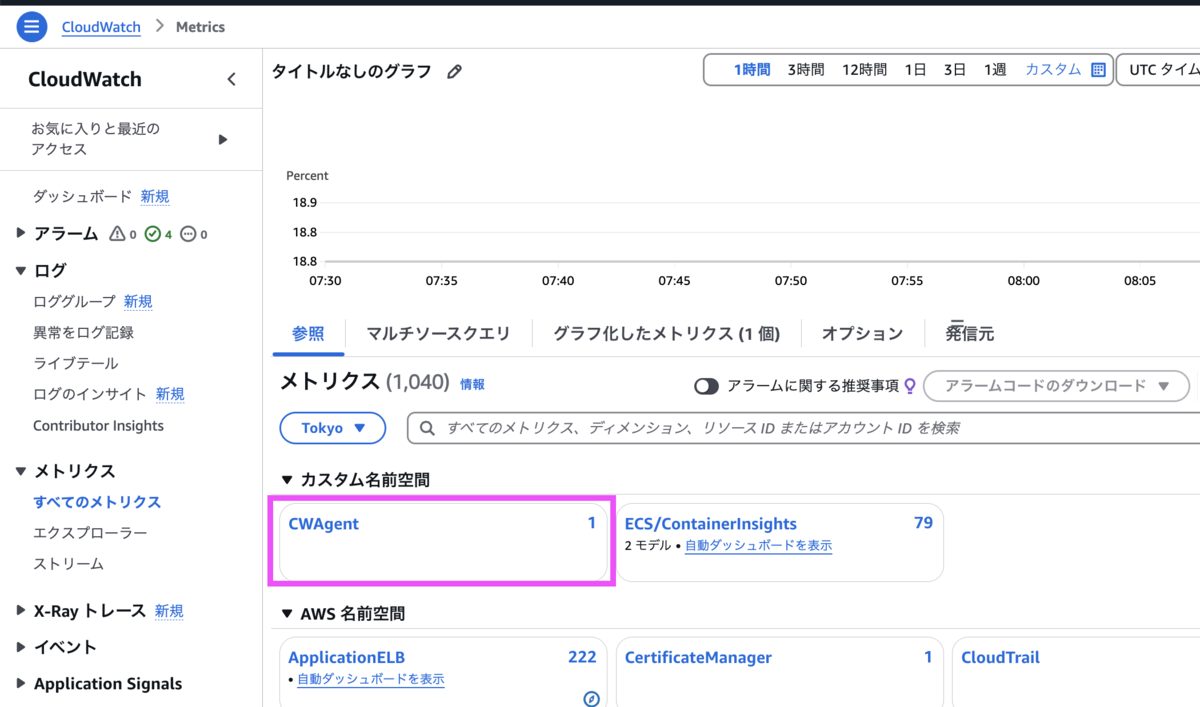Open Contributor Insights in the sidebar
Screen dimensions: 1200x707
[98, 425]
